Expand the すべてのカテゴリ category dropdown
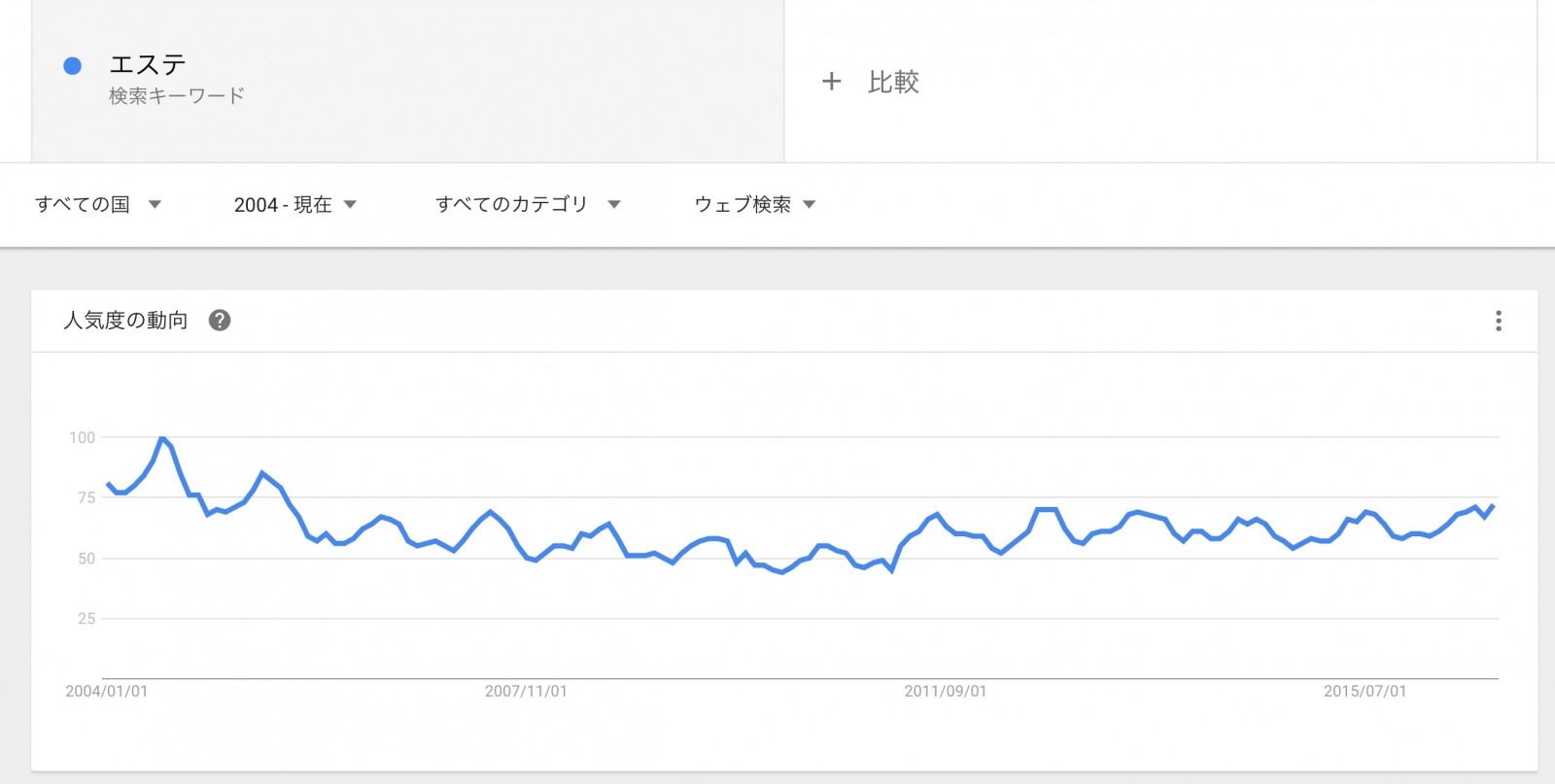 pyautogui.click(x=528, y=204)
